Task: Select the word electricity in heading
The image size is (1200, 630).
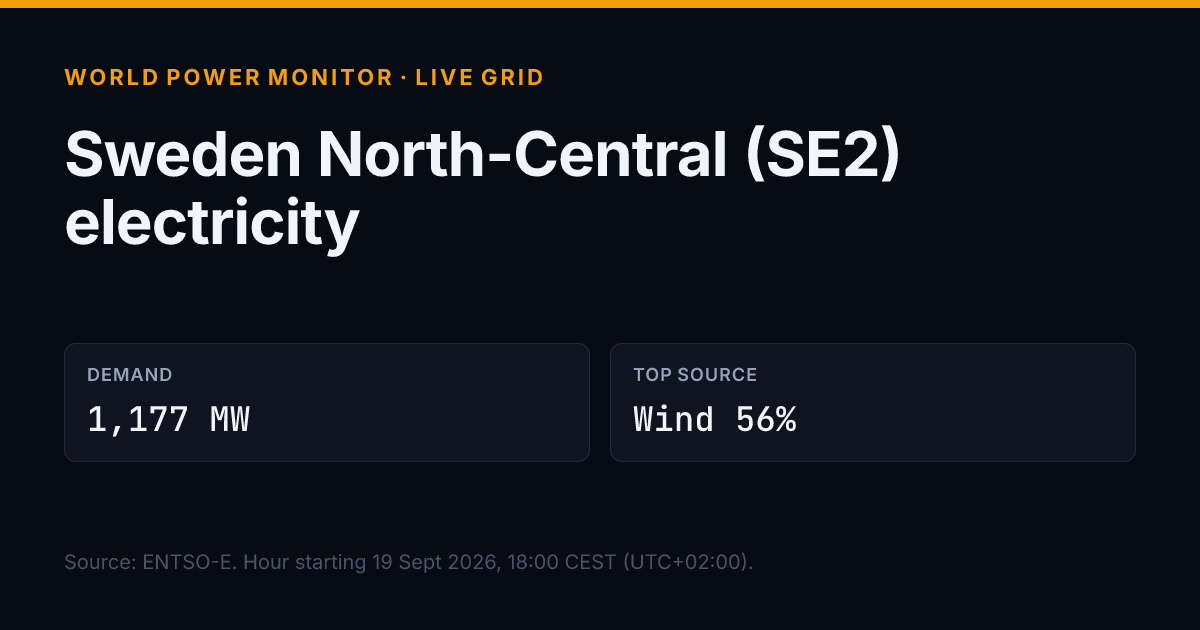Action: coord(212,223)
